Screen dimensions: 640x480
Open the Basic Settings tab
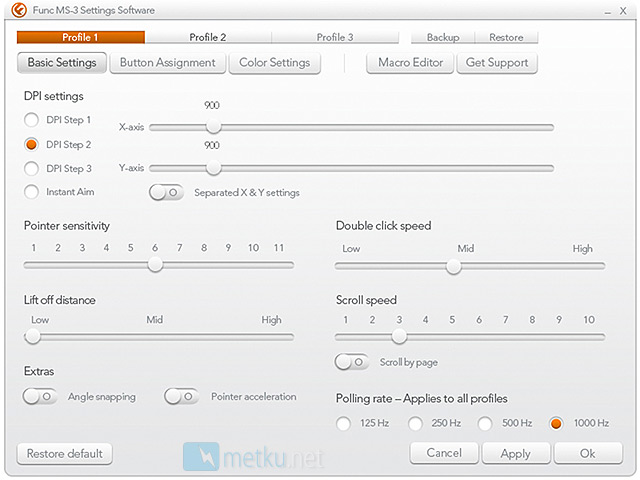pyautogui.click(x=62, y=63)
